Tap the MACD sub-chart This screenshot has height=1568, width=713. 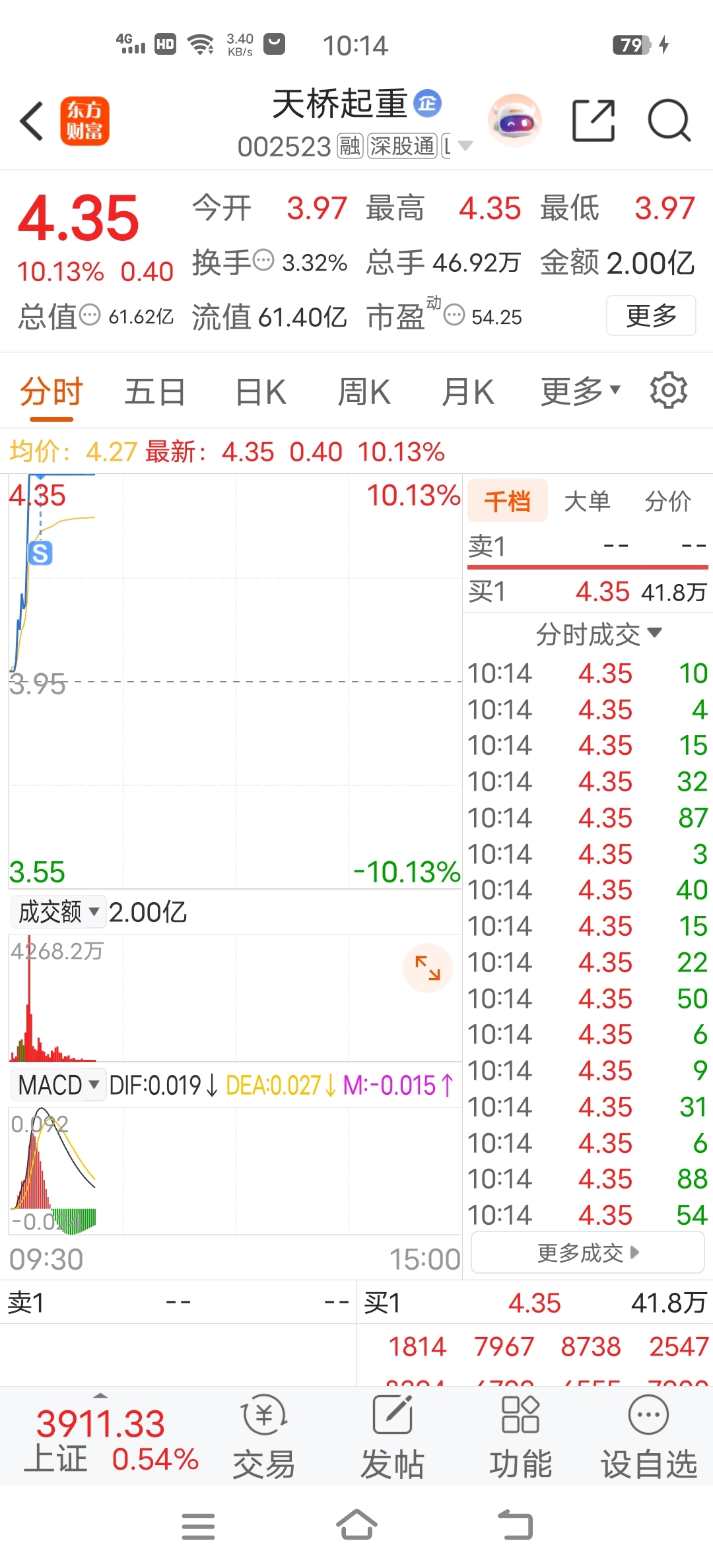point(235,1171)
